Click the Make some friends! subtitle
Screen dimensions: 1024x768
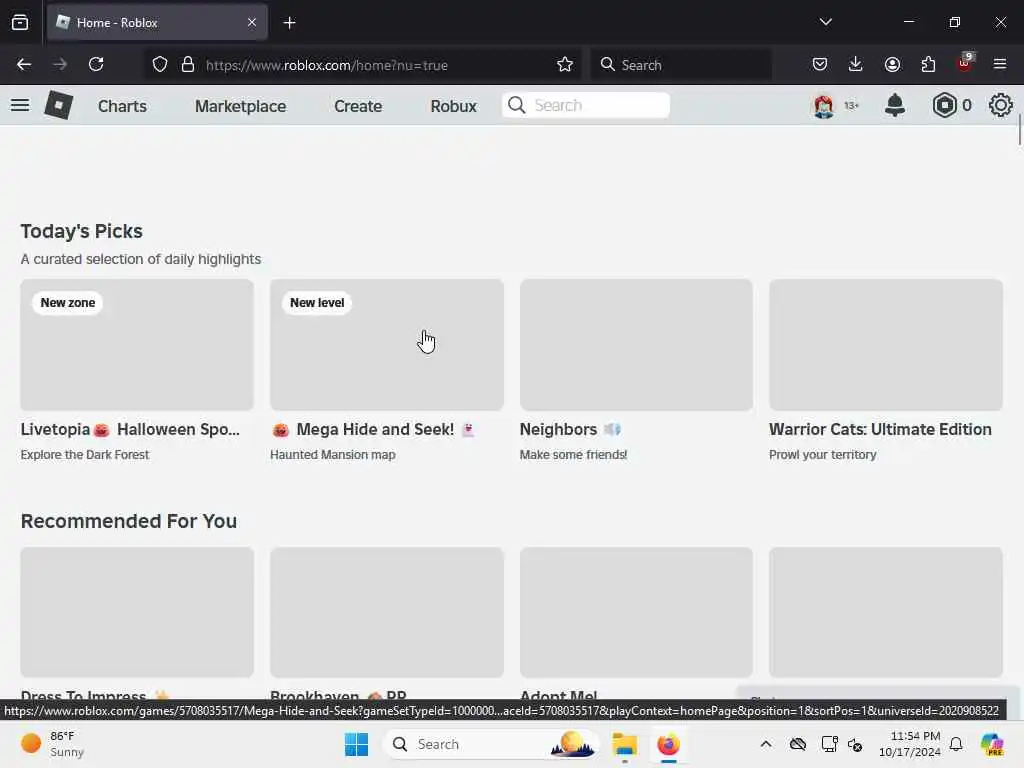tap(573, 455)
